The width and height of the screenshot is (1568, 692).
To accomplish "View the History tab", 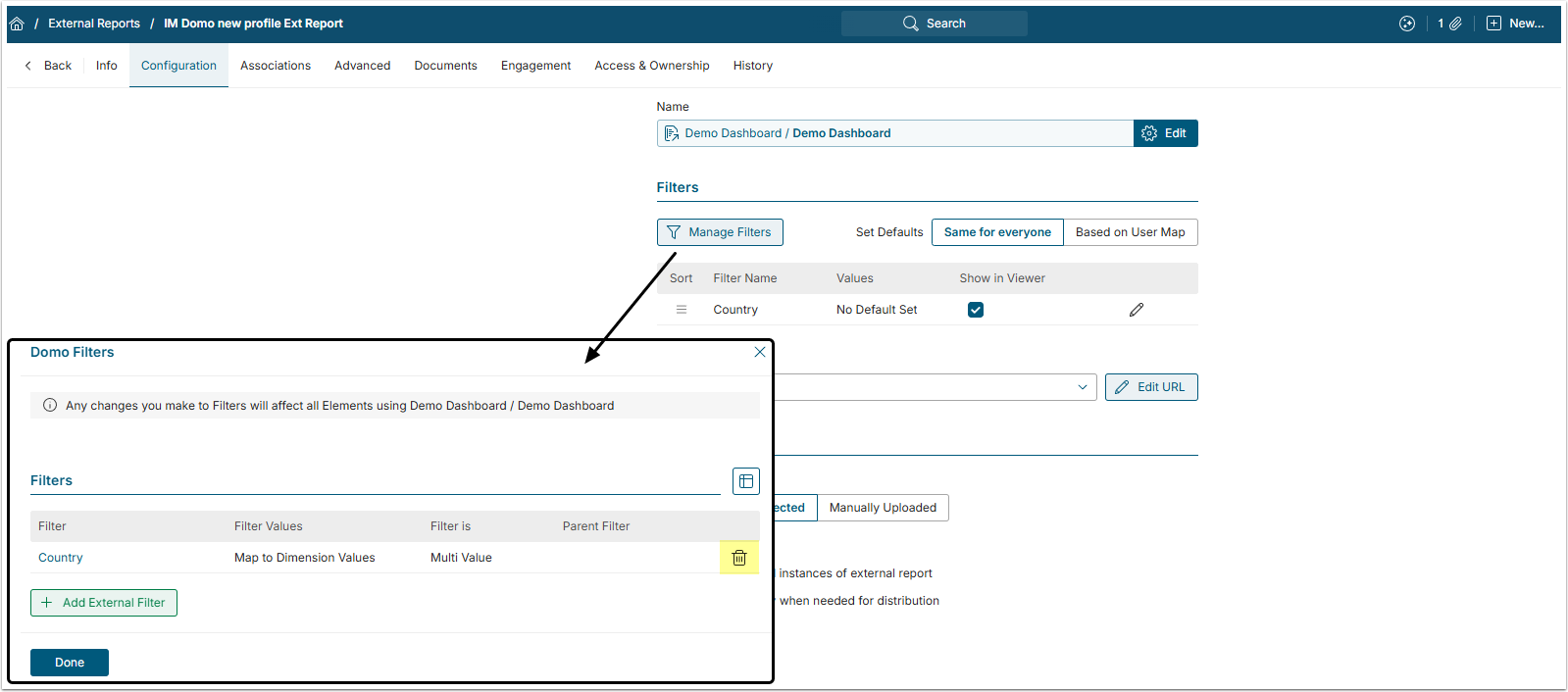I will 753,66.
